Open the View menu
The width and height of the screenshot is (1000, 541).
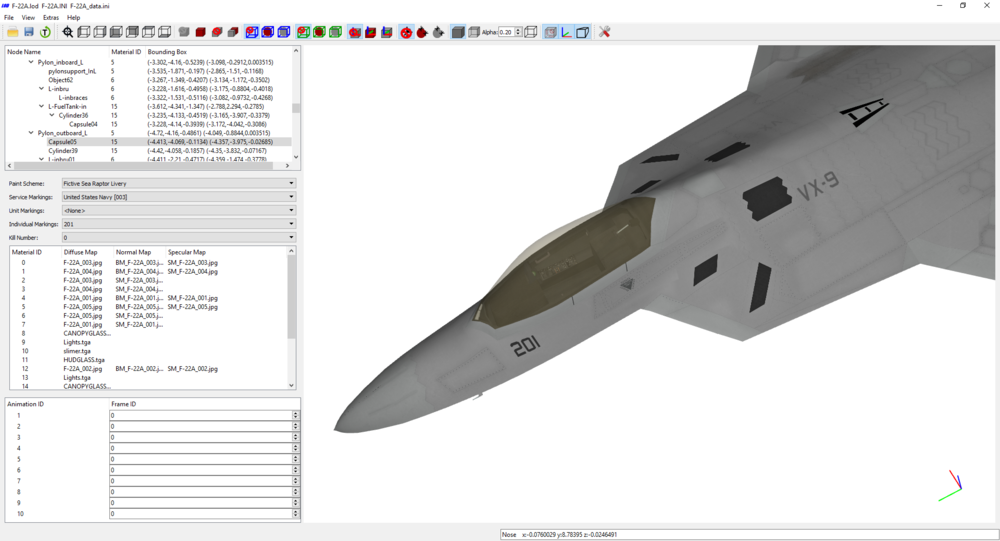point(29,18)
